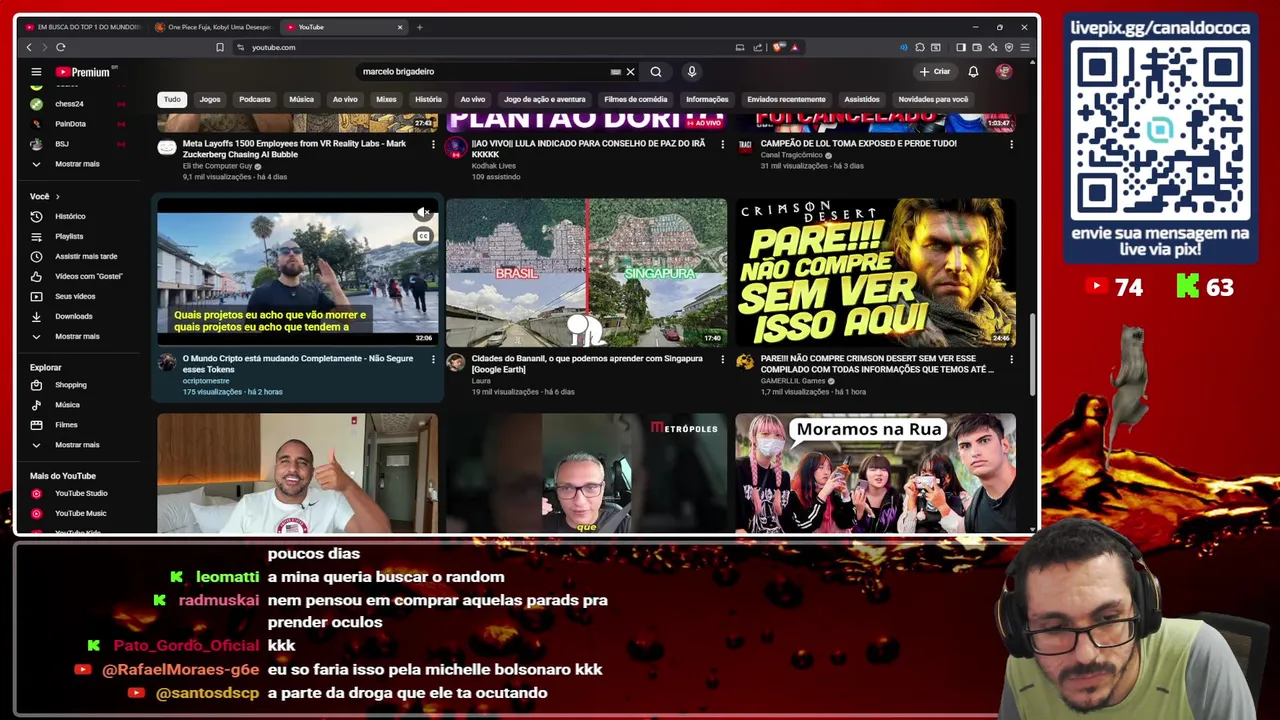Clear the search text with the X
The height and width of the screenshot is (720, 1280).
pos(630,72)
